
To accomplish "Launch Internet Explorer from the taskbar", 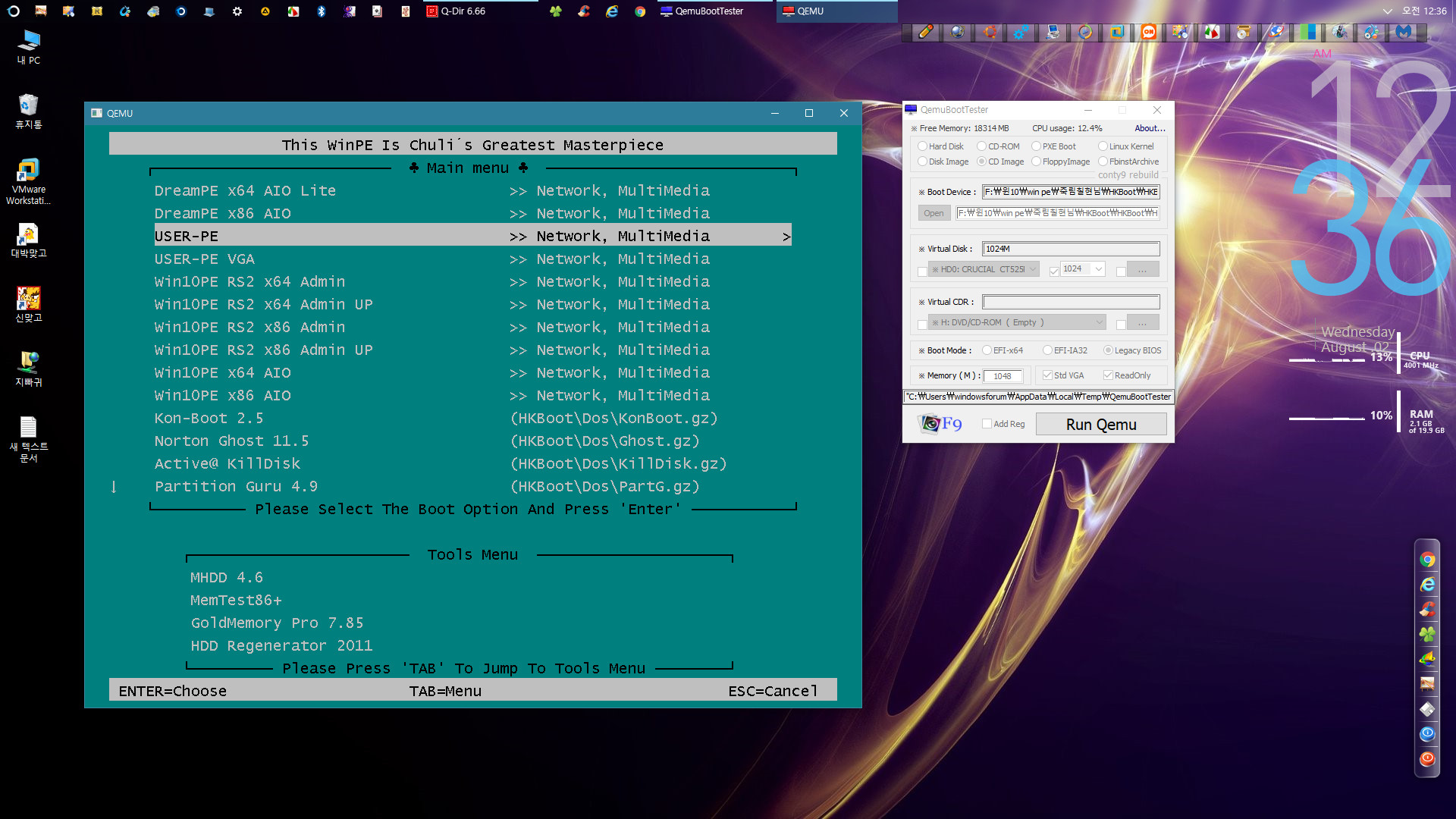I will pos(612,11).
